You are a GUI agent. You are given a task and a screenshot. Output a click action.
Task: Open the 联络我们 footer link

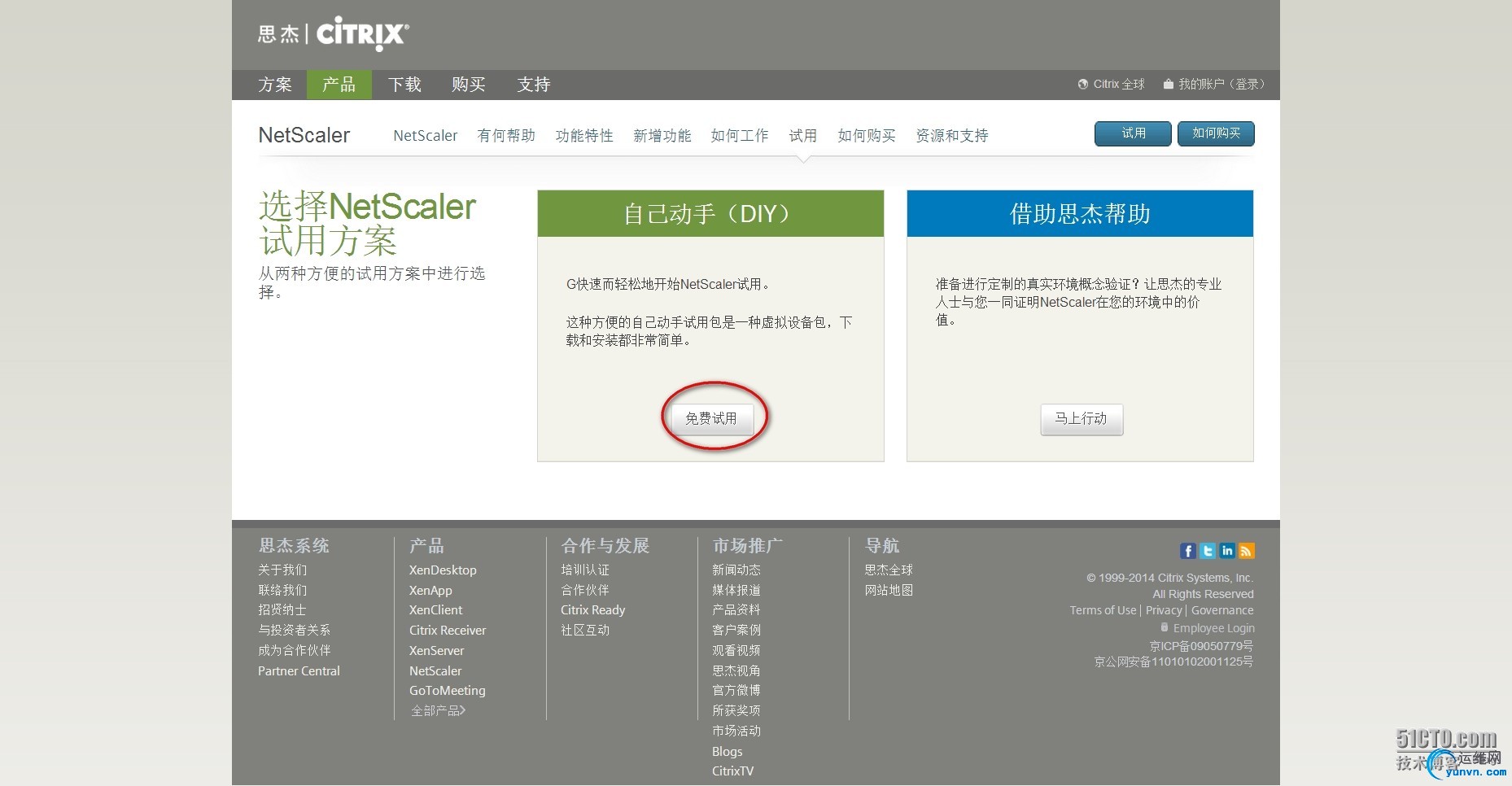coord(282,590)
